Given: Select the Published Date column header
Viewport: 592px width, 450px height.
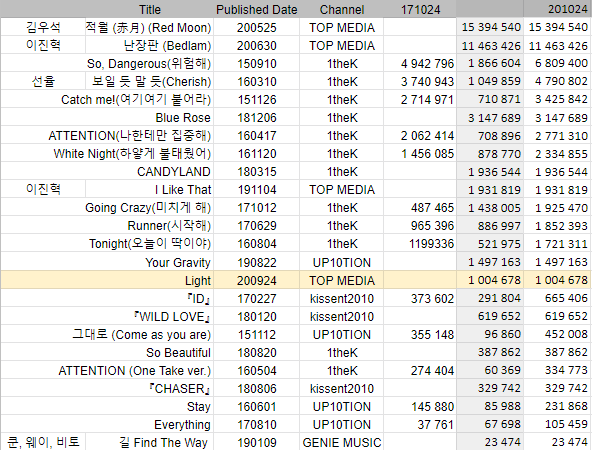Looking at the screenshot, I should tap(256, 9).
